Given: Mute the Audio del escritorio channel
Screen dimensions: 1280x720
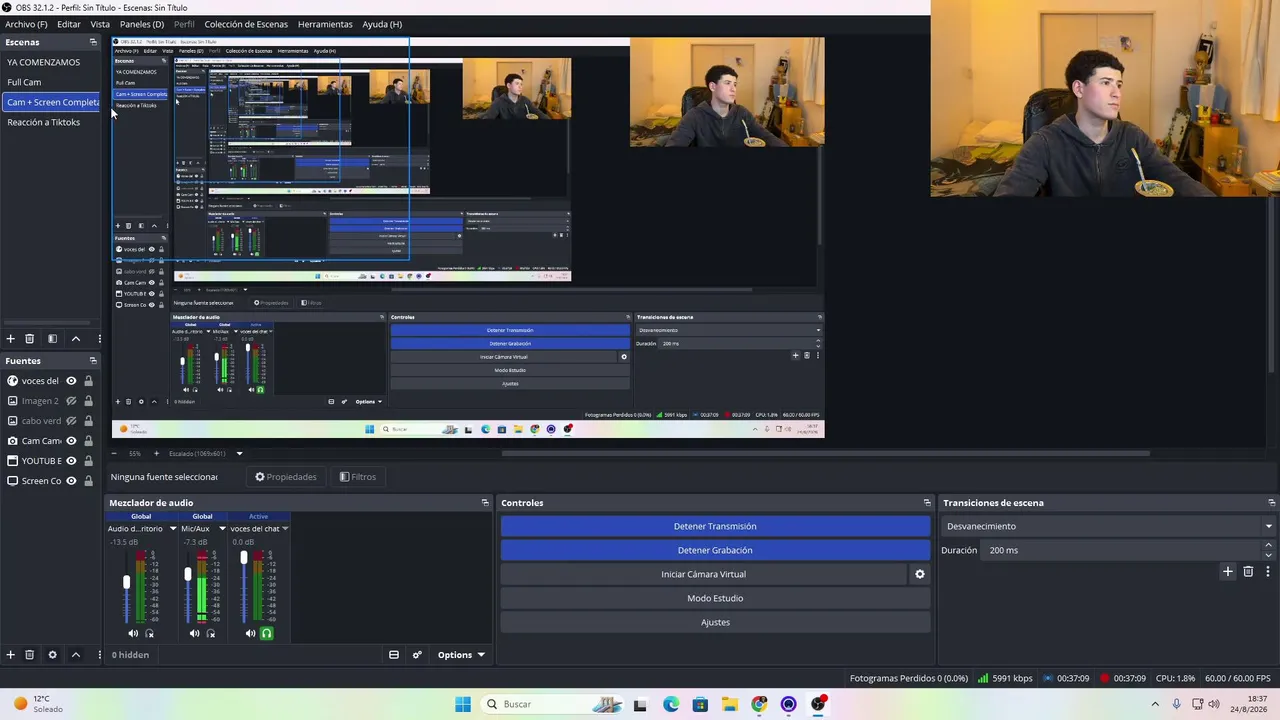Looking at the screenshot, I should [x=133, y=633].
